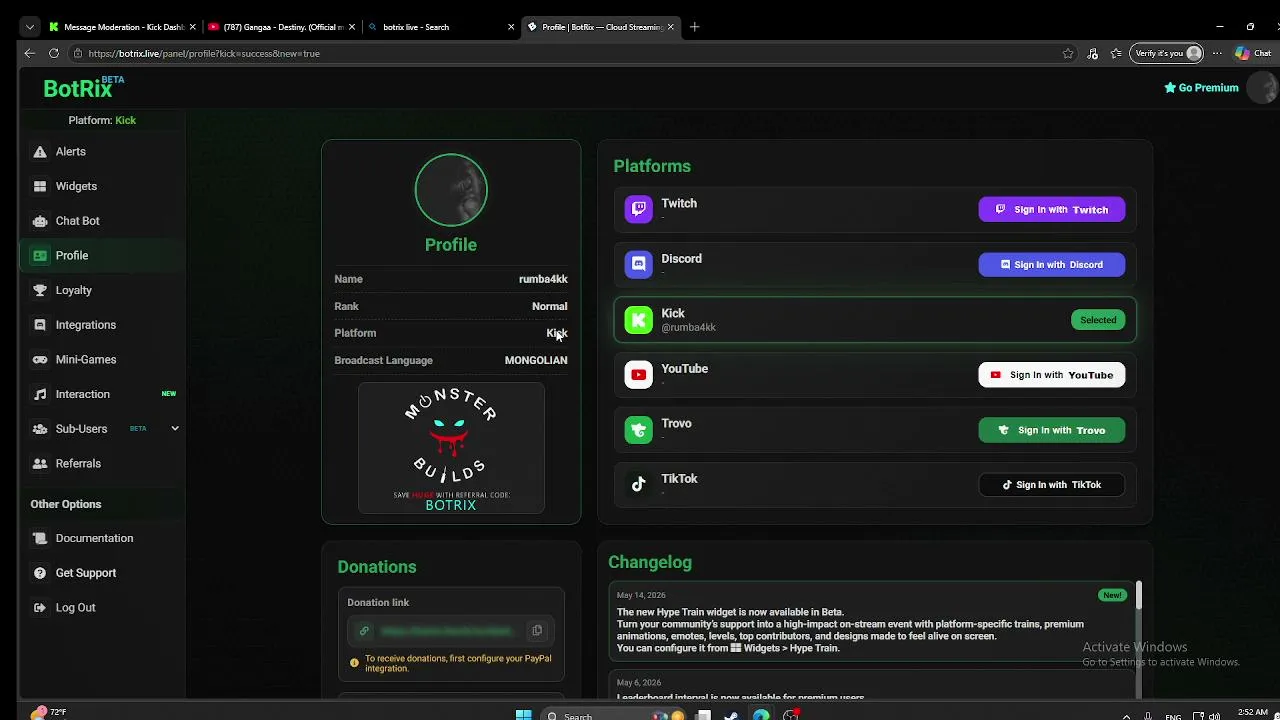The width and height of the screenshot is (1280, 720).
Task: Click the 'May 6, 2026' changelog date
Action: click(x=639, y=683)
